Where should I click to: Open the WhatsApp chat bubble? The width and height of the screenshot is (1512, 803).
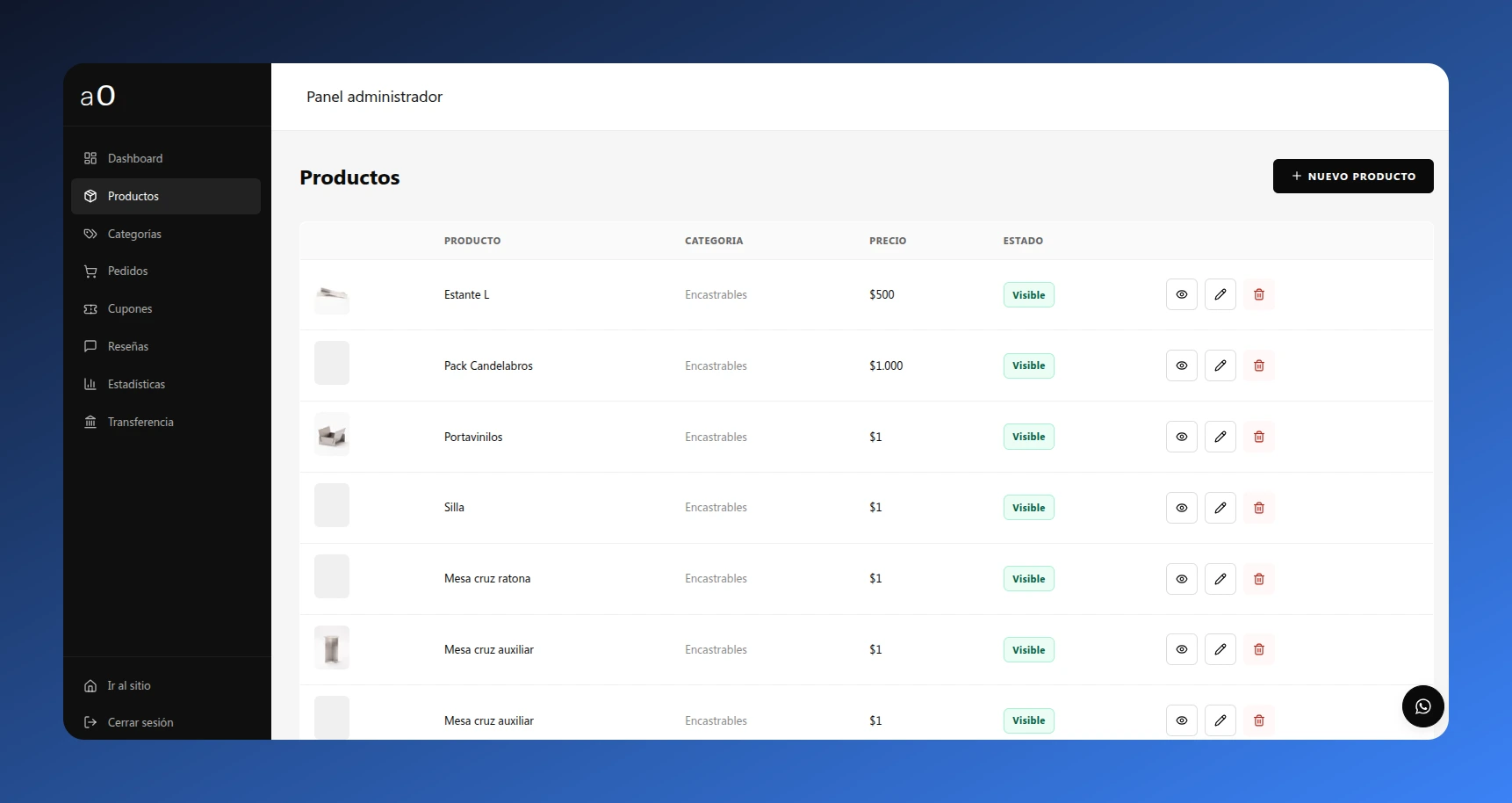pyautogui.click(x=1422, y=706)
